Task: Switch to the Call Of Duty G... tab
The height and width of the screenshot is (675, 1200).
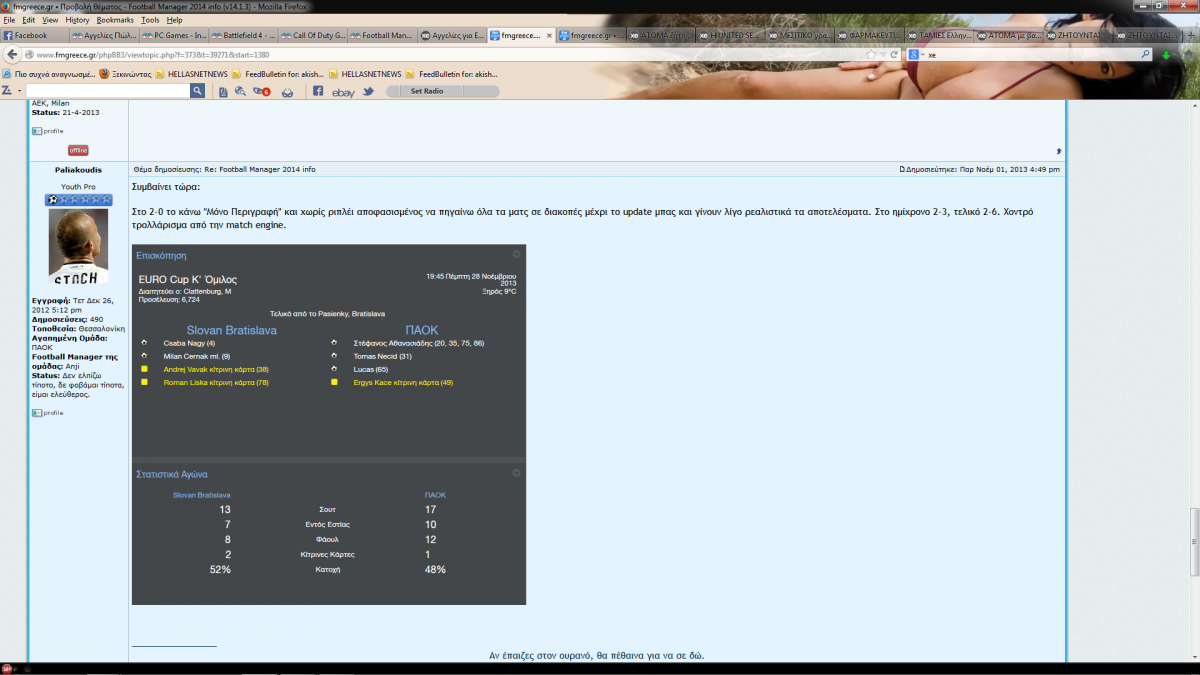Action: 314,35
